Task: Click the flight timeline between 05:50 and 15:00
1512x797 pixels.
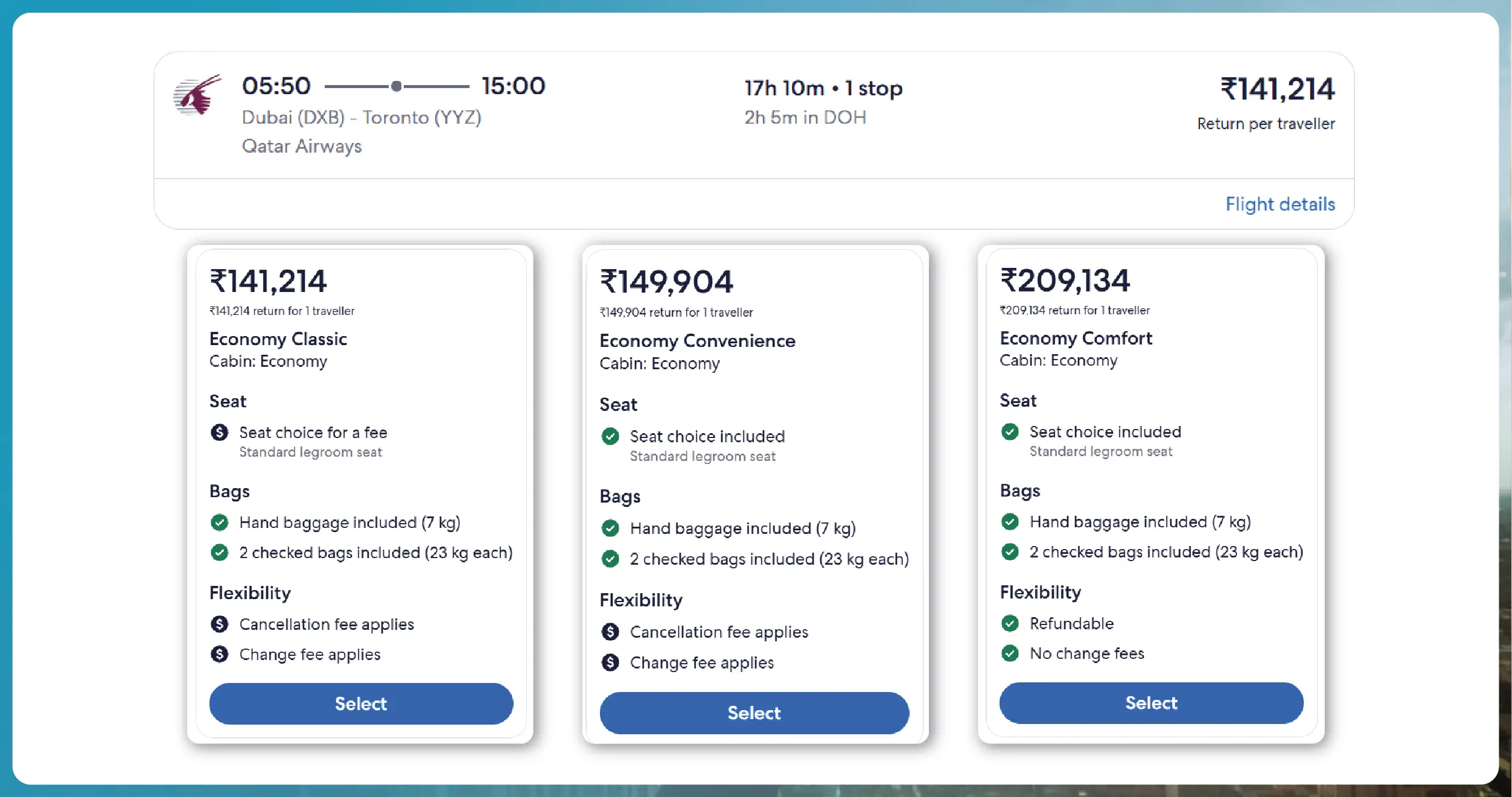Action: click(397, 86)
